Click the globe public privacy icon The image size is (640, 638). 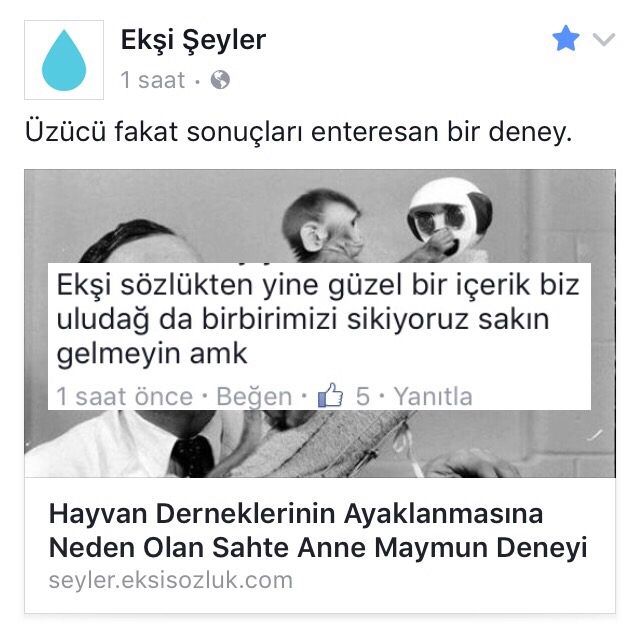click(x=220, y=80)
